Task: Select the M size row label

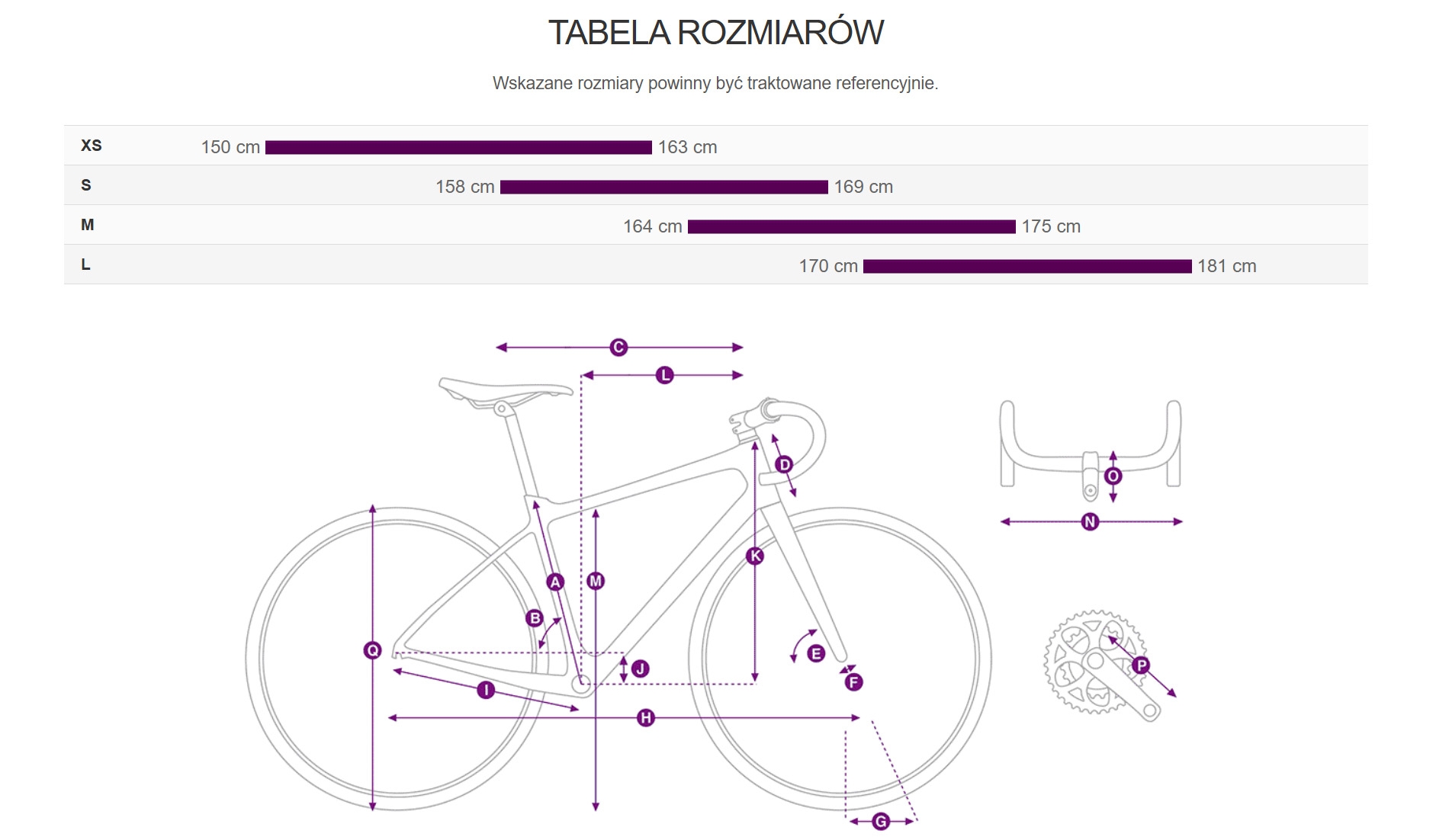Action: (88, 225)
